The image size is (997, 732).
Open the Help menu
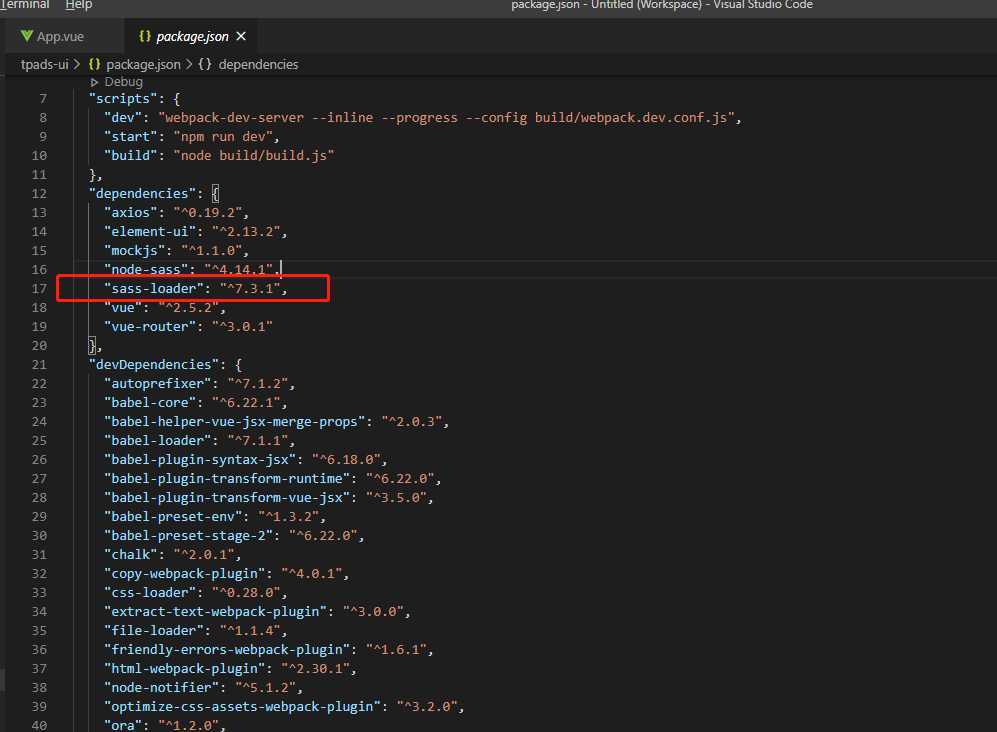(79, 4)
